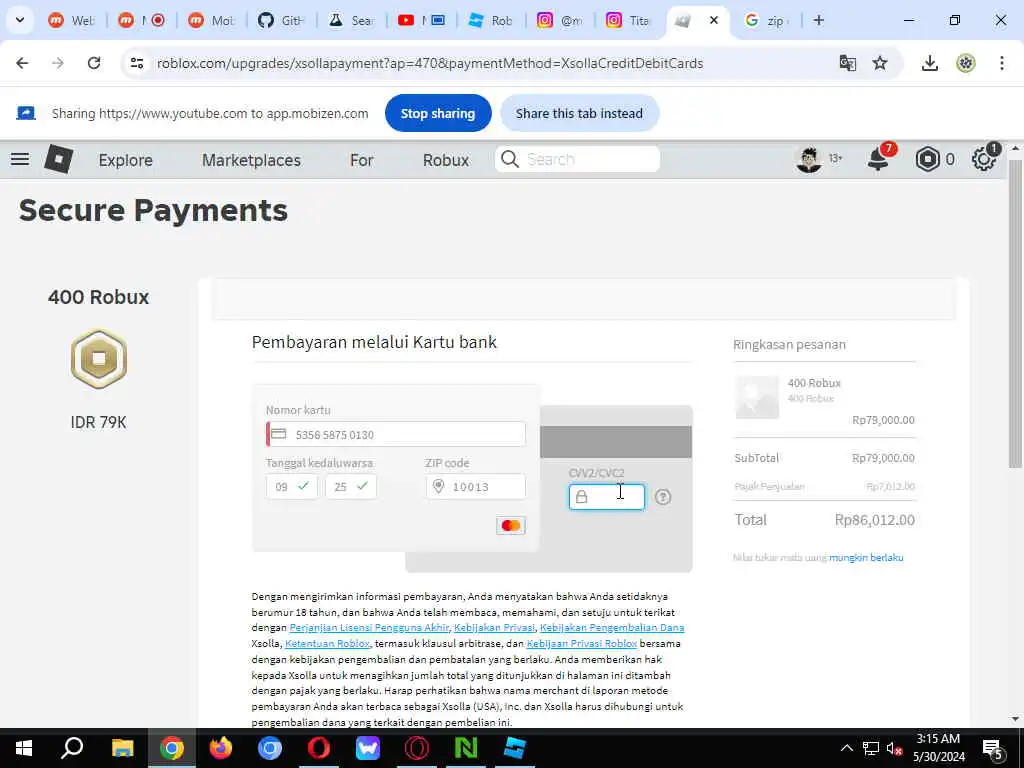This screenshot has height=768, width=1024.
Task: Open Chrome three-dot menu
Action: click(x=1001, y=63)
